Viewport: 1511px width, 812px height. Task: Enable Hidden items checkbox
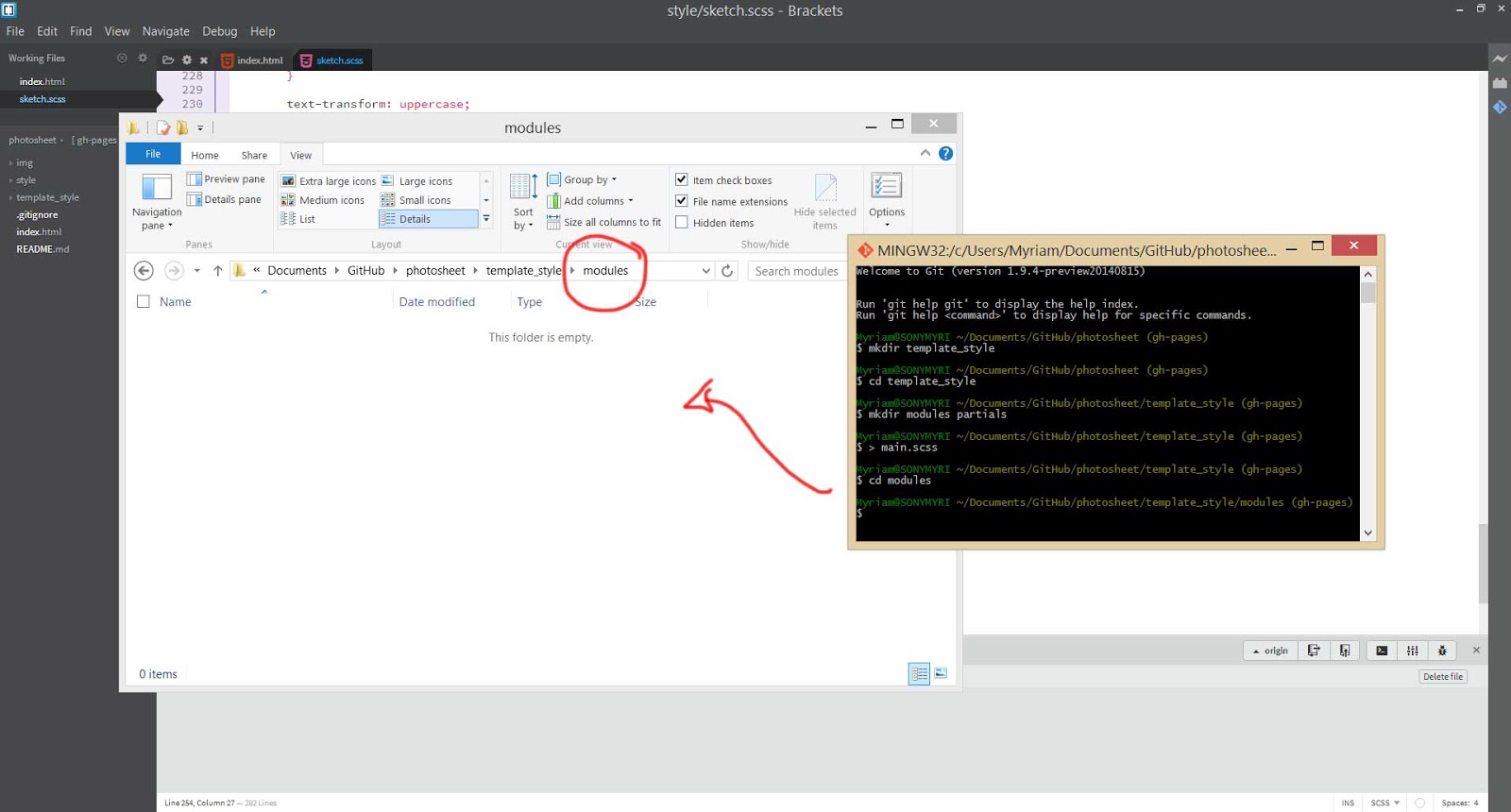click(681, 223)
